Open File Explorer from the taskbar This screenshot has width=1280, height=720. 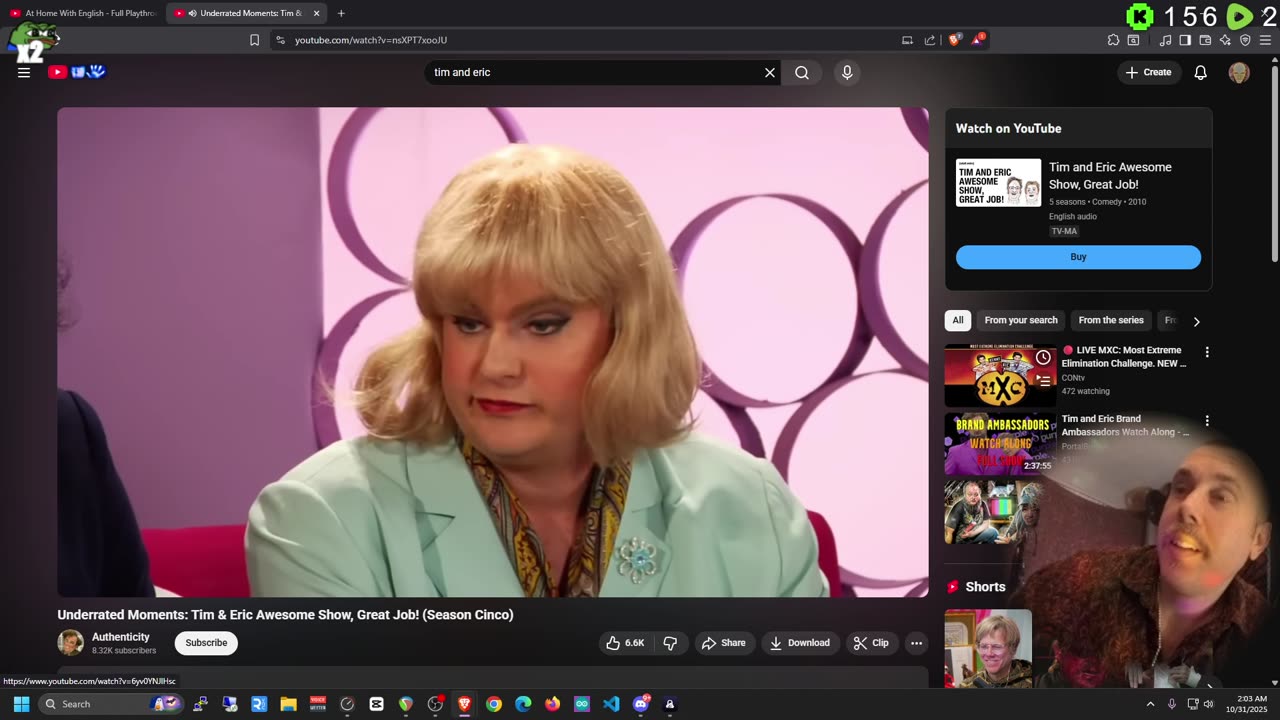pyautogui.click(x=288, y=704)
